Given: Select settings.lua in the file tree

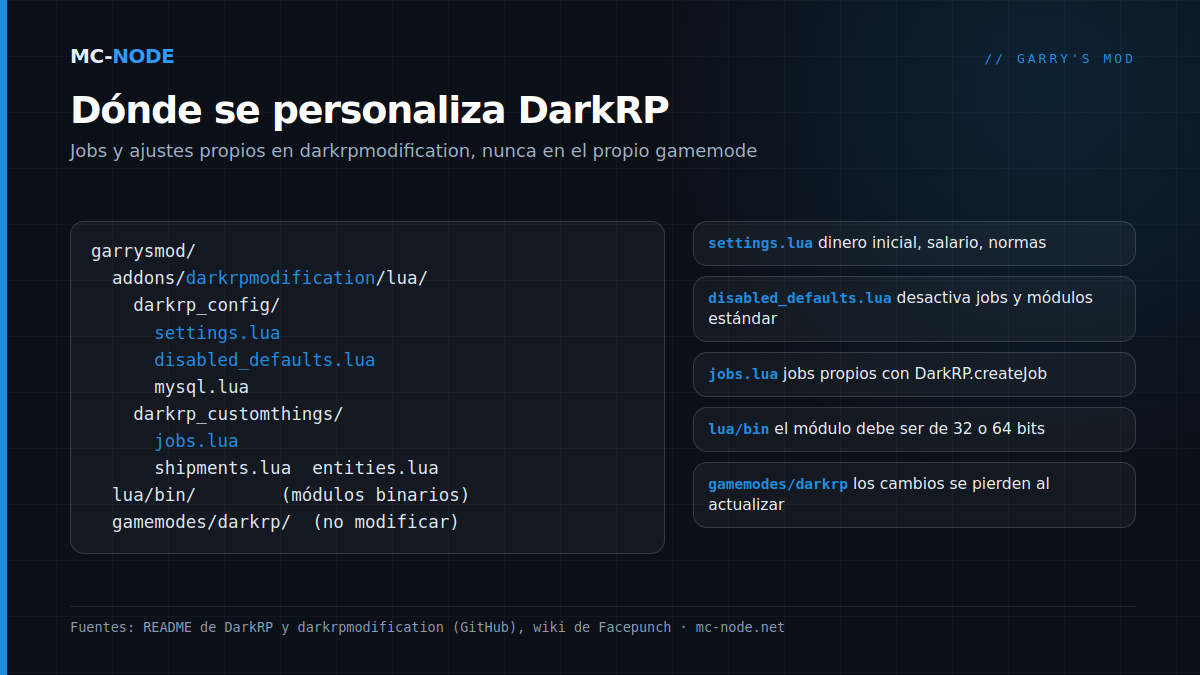Looking at the screenshot, I should 217,332.
